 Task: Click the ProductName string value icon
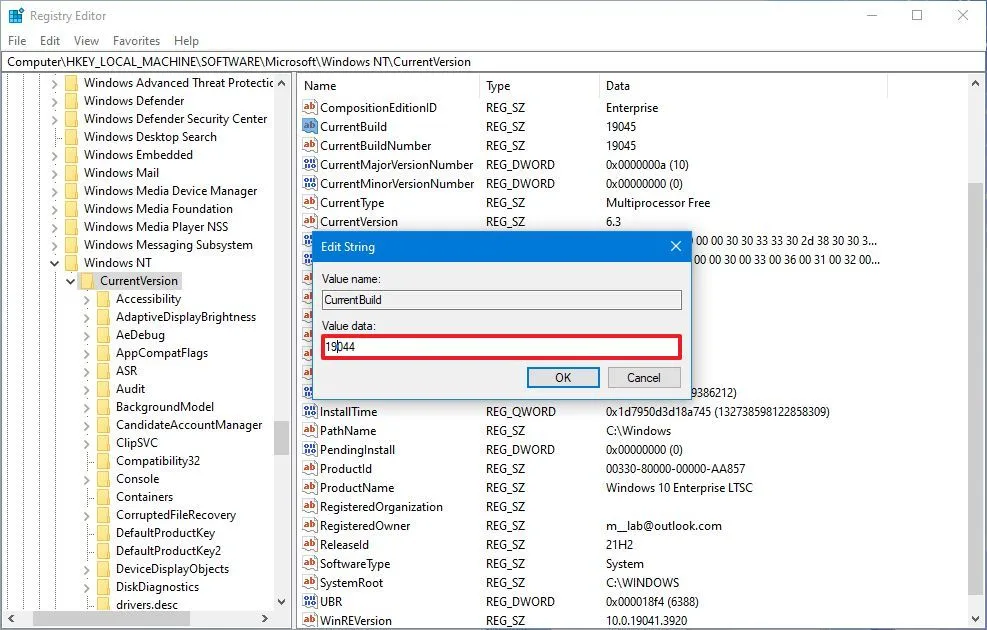[310, 488]
